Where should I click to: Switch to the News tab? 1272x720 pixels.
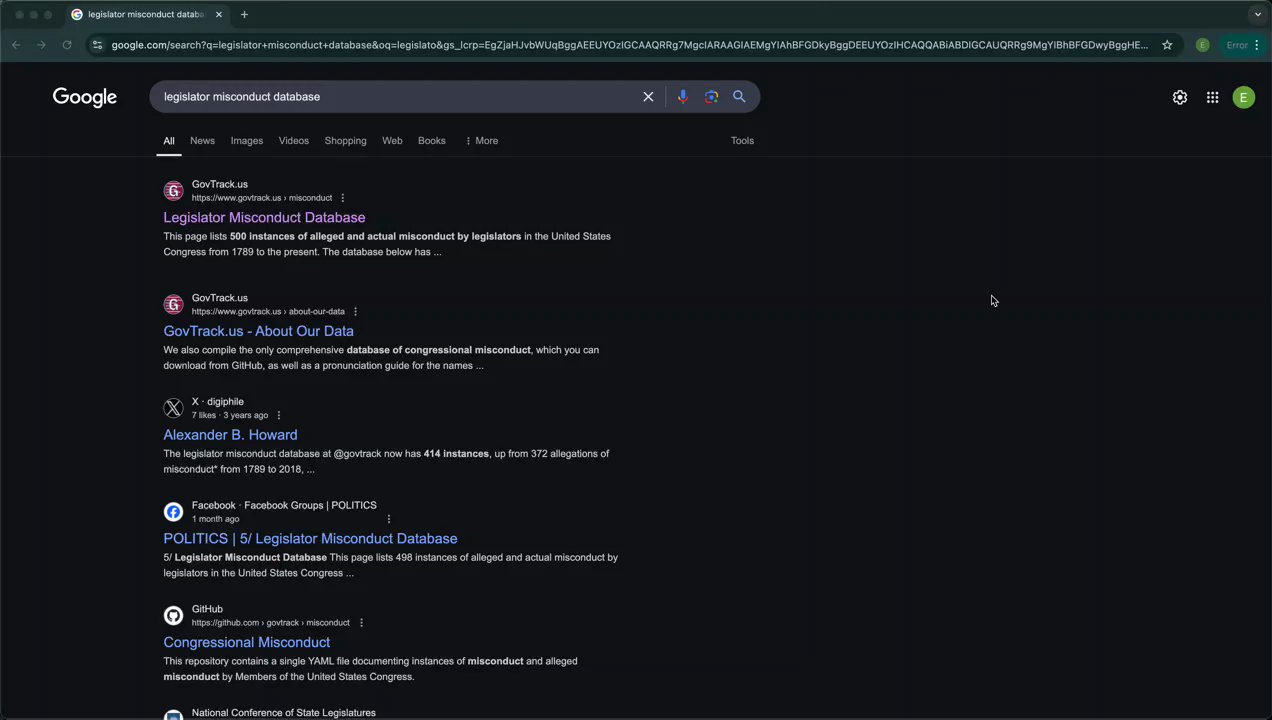[x=202, y=141]
